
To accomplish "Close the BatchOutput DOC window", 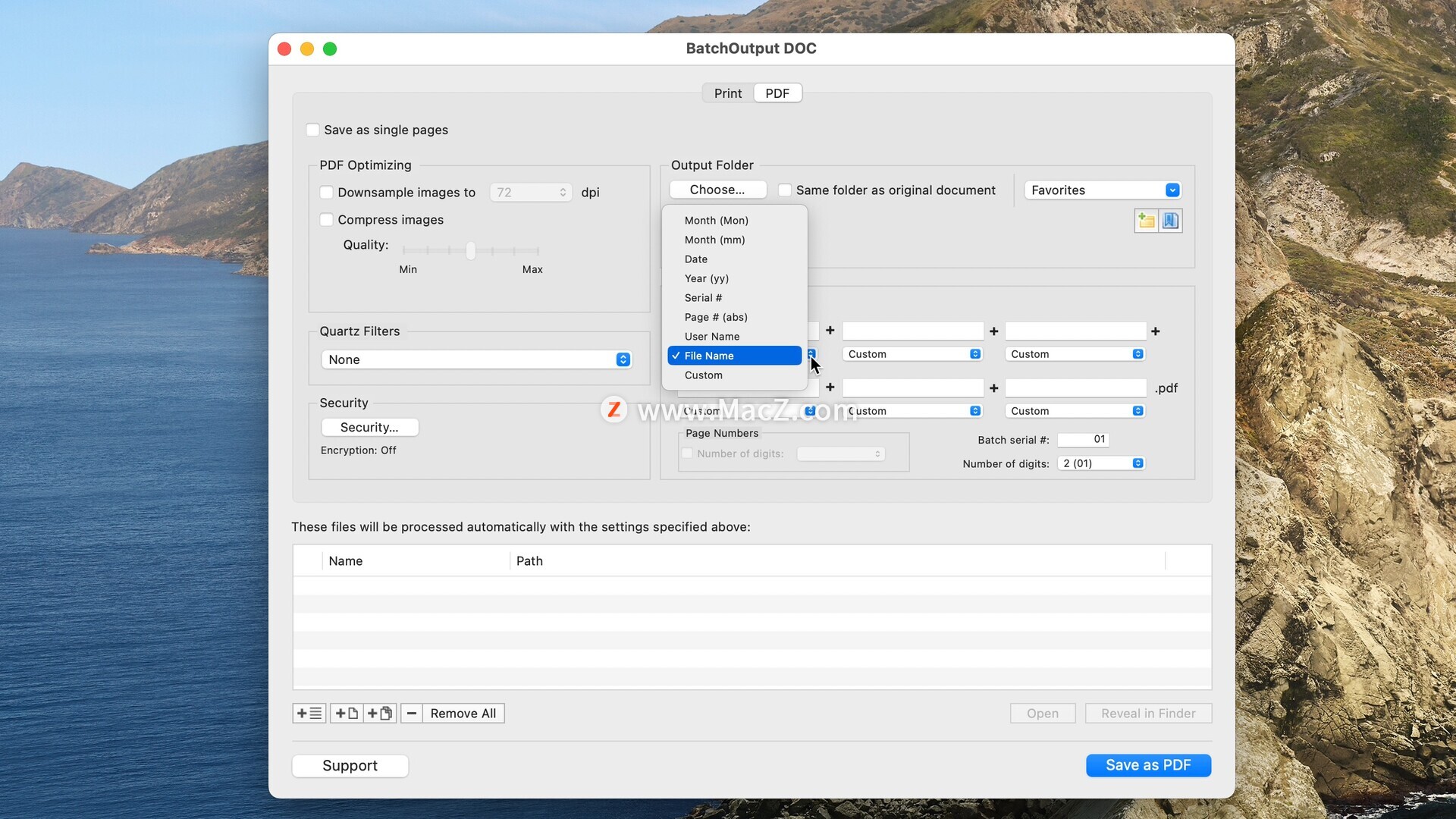I will (x=284, y=49).
